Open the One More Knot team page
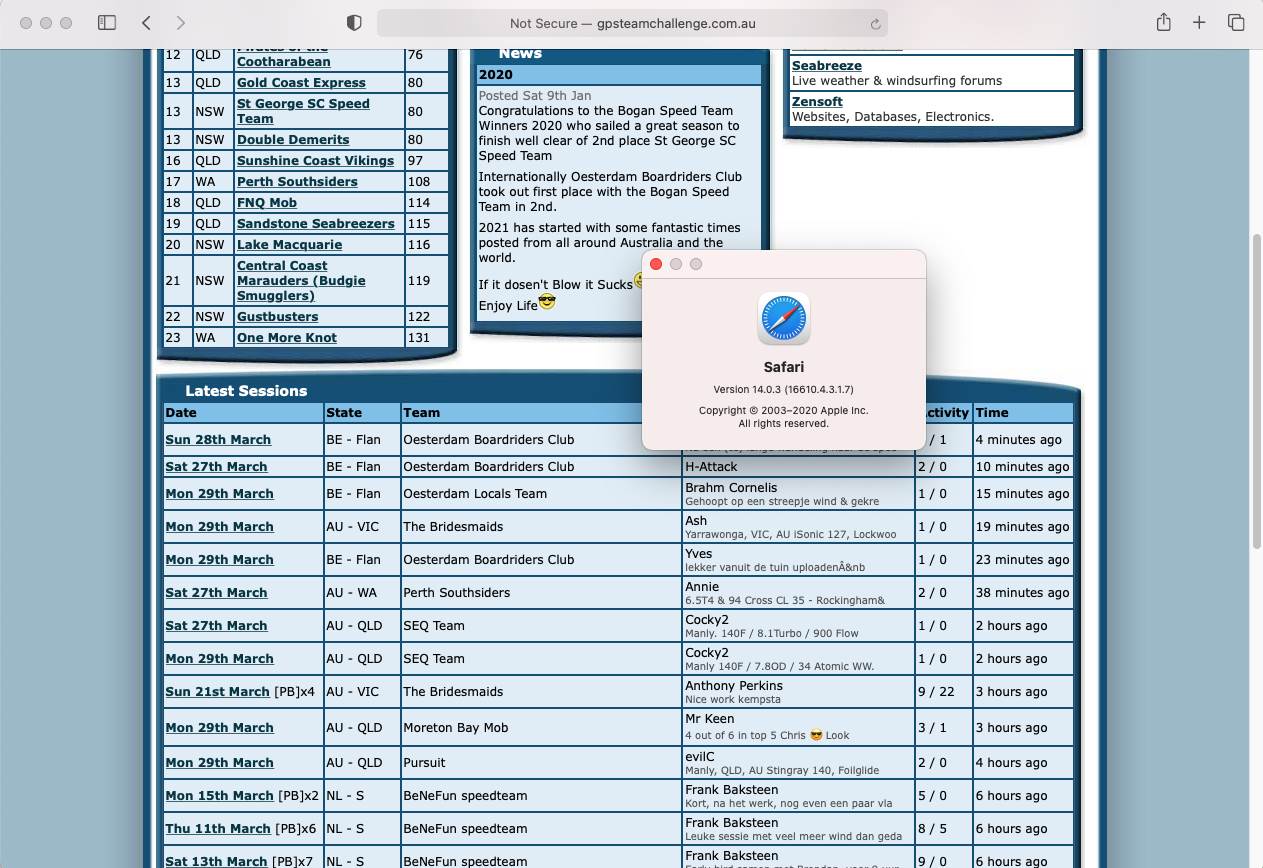Image resolution: width=1263 pixels, height=868 pixels. (287, 337)
